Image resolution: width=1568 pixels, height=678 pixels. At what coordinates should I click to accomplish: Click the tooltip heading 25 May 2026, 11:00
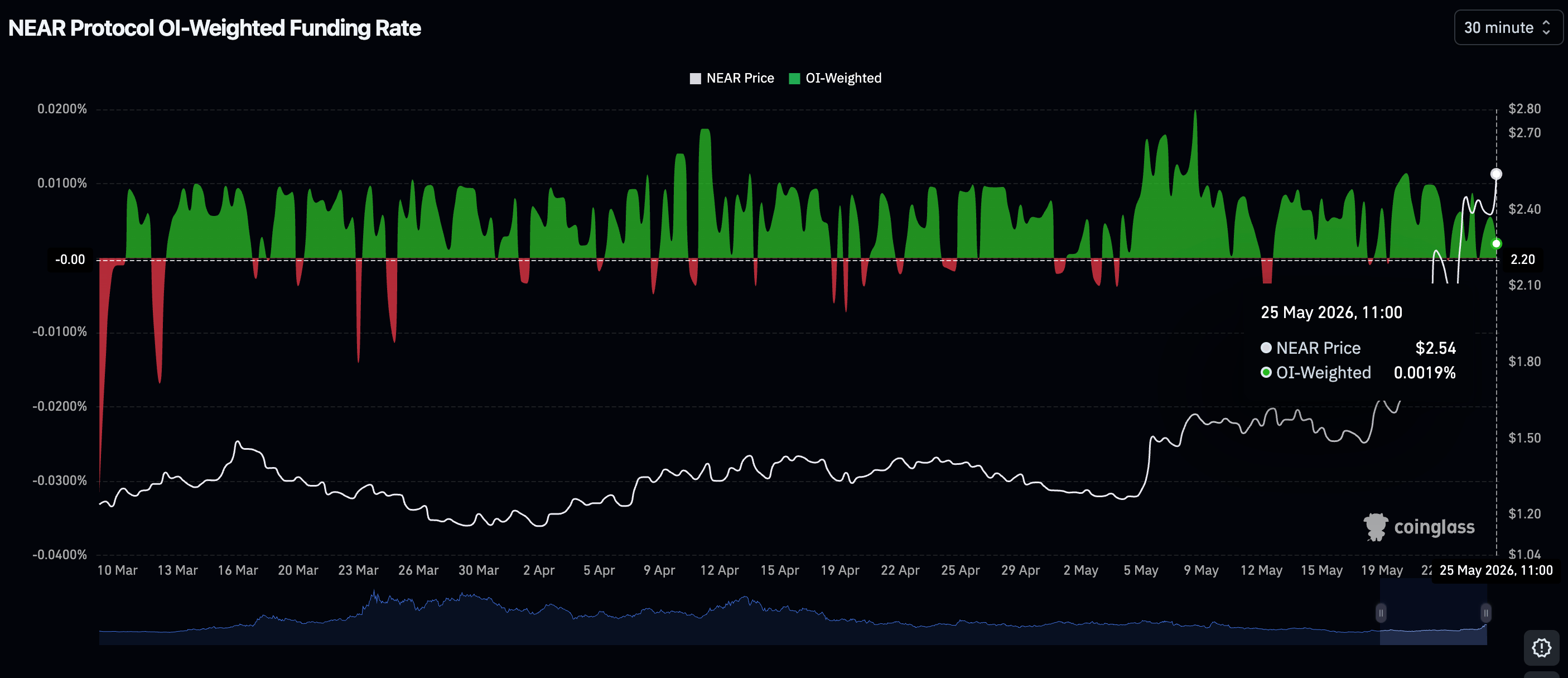click(1331, 312)
